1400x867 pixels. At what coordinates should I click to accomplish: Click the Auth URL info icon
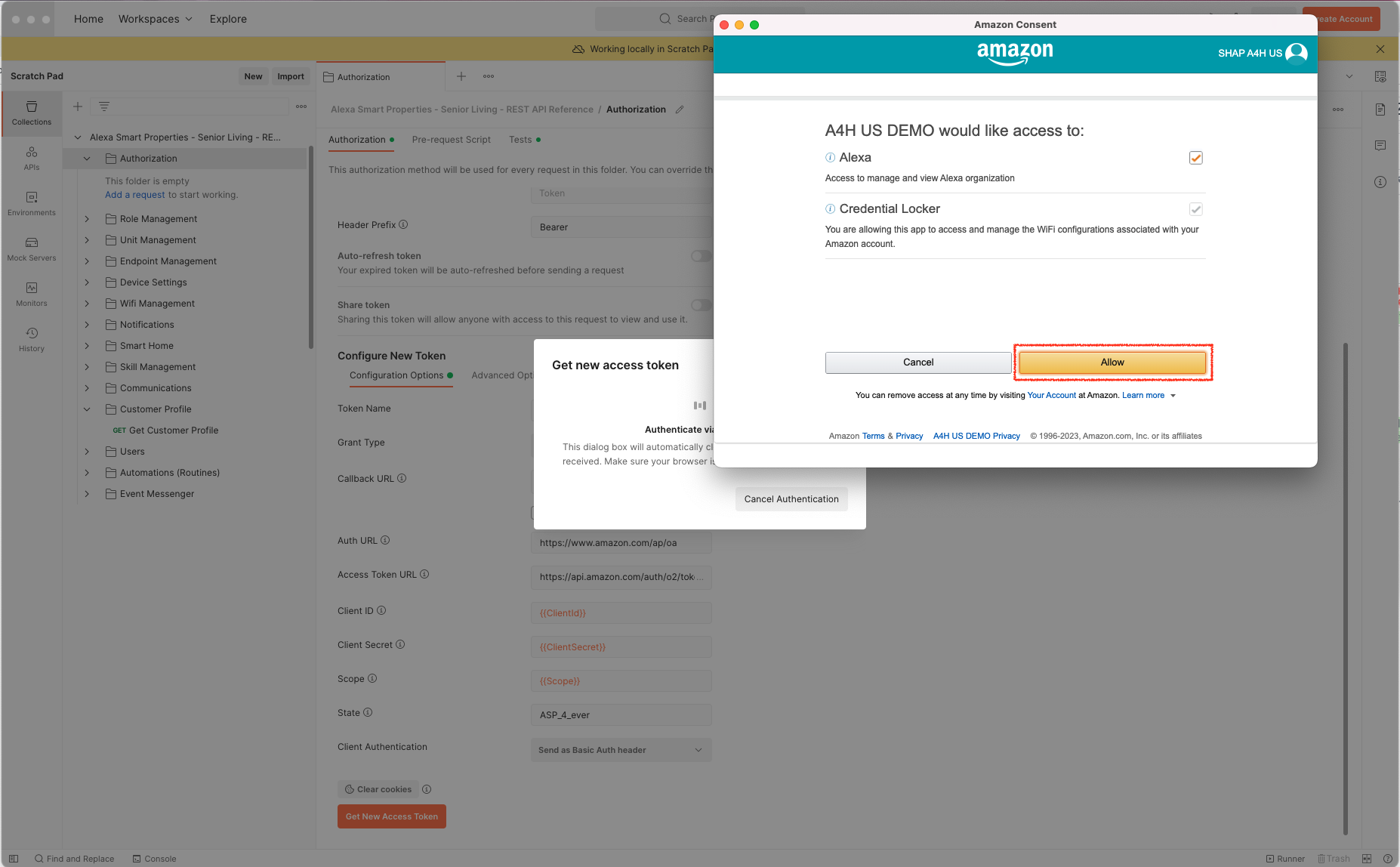pos(385,540)
